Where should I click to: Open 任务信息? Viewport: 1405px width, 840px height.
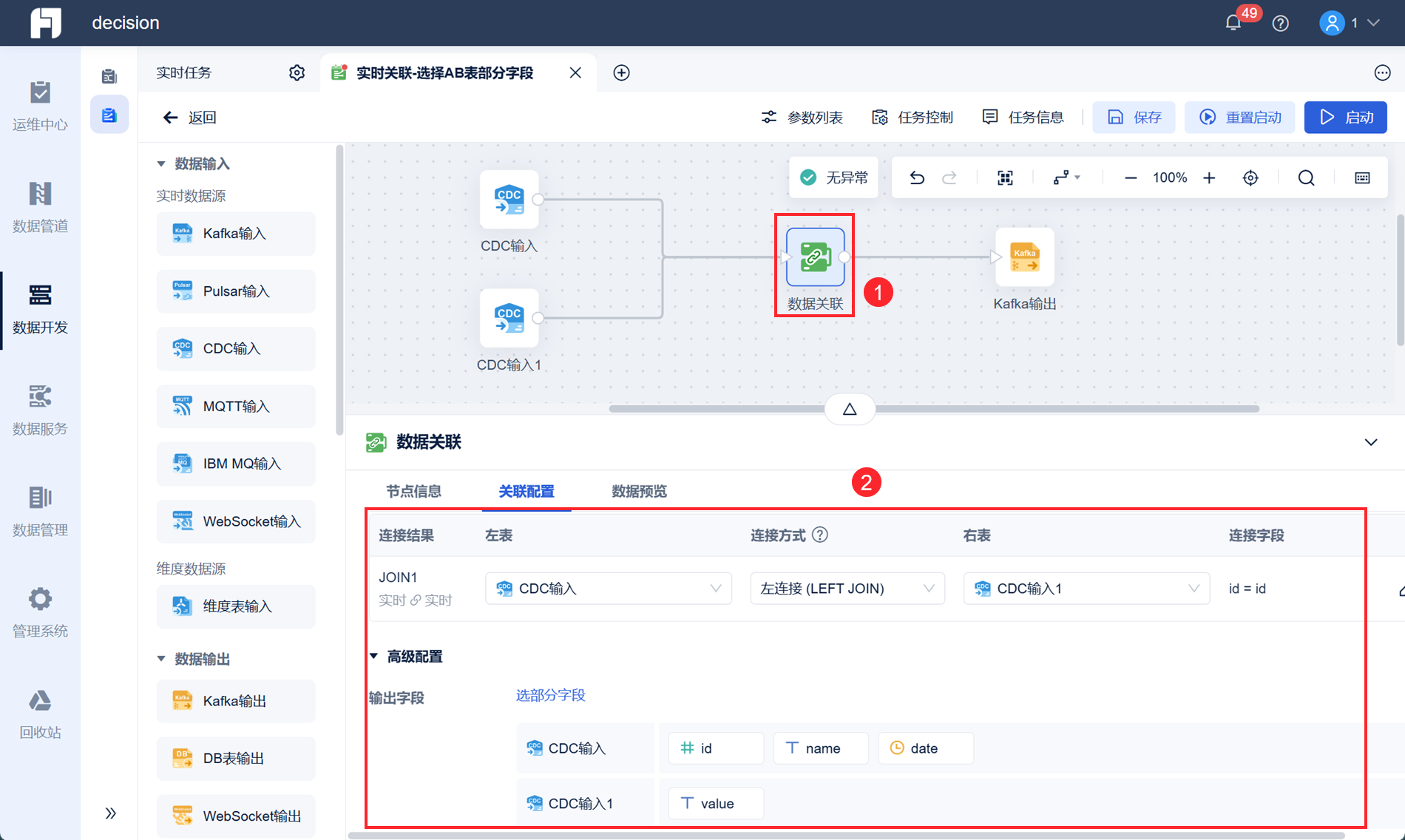coord(1023,118)
